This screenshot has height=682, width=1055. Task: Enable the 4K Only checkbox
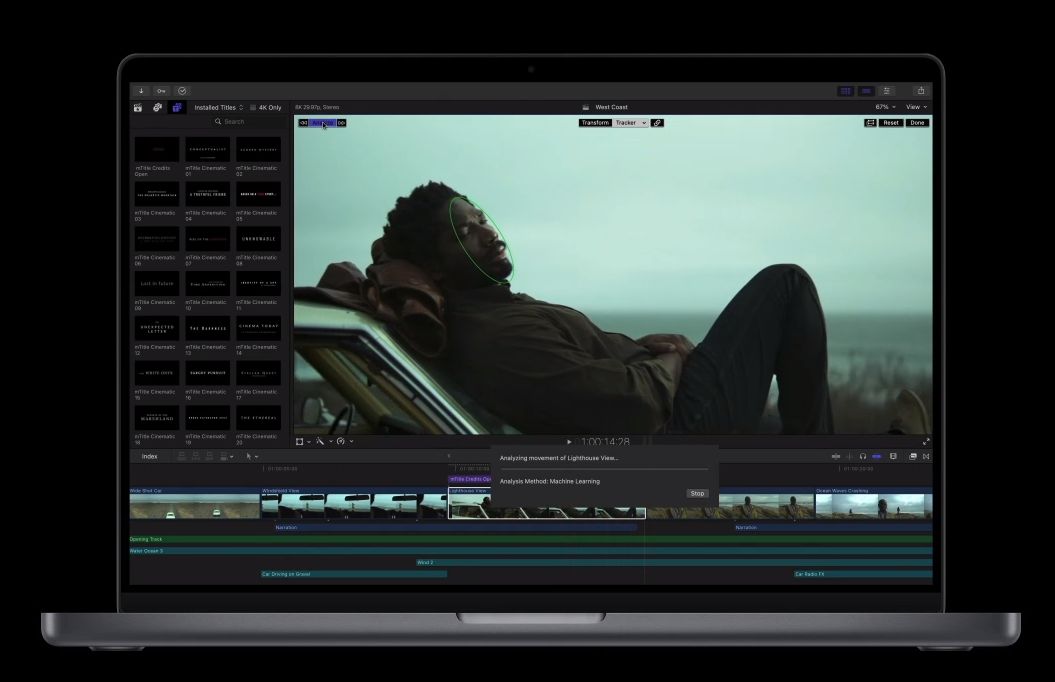point(253,108)
